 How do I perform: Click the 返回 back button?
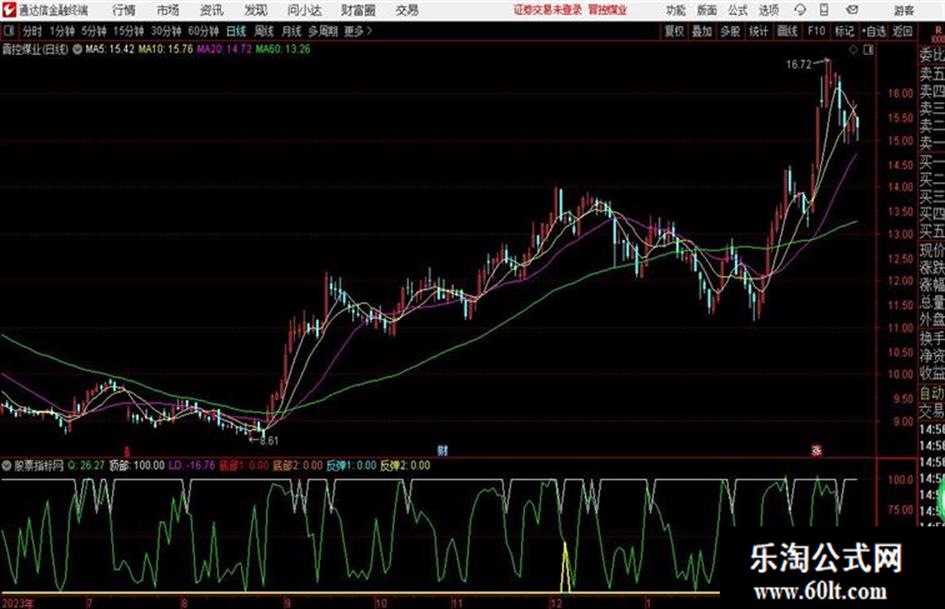902,31
